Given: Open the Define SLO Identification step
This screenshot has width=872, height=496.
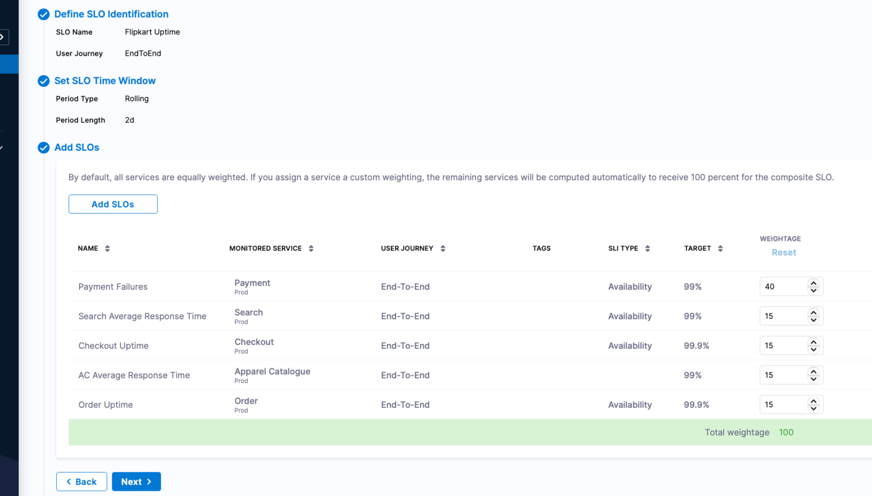Looking at the screenshot, I should click(111, 14).
